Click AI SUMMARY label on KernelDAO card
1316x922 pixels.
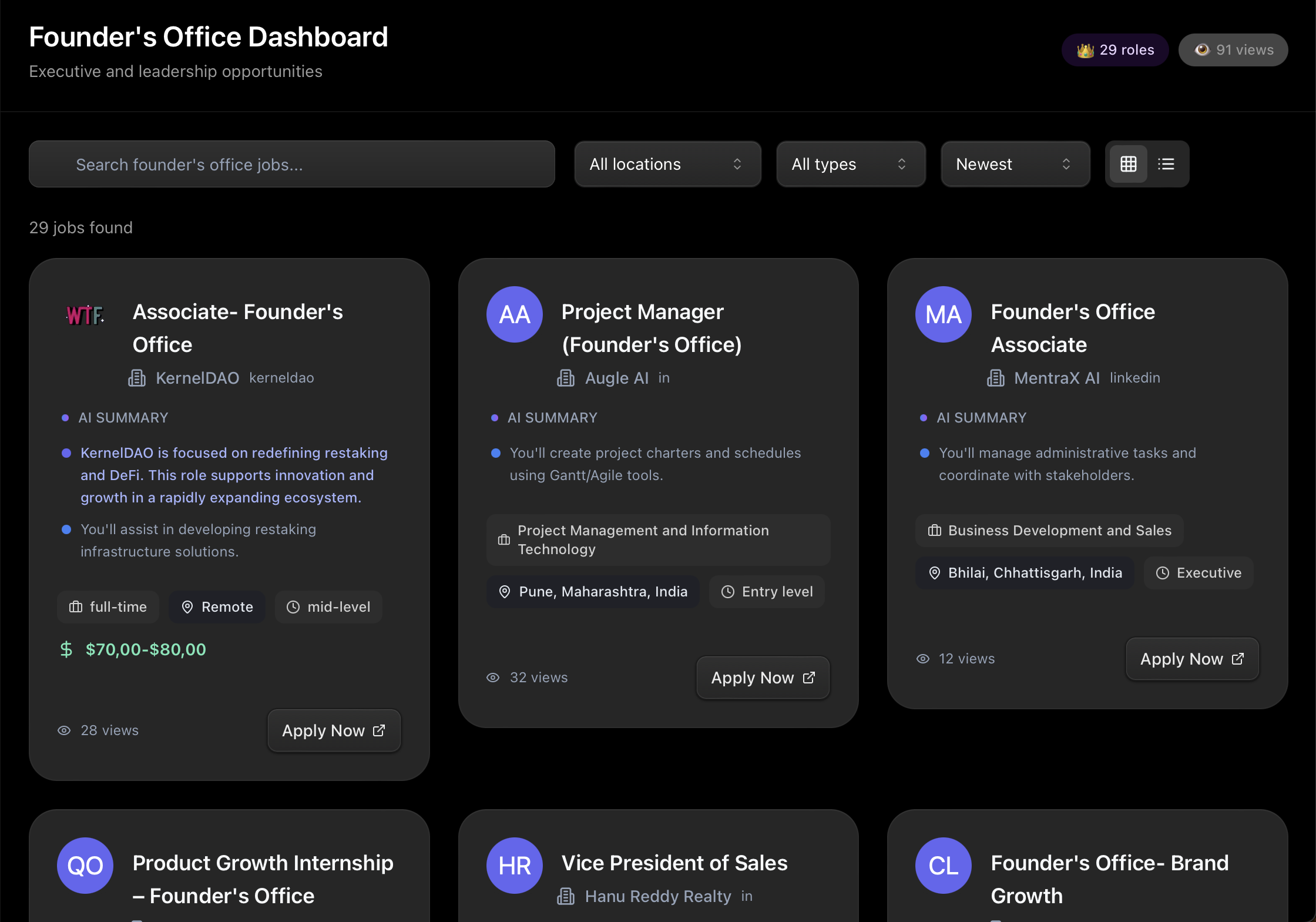tap(123, 418)
